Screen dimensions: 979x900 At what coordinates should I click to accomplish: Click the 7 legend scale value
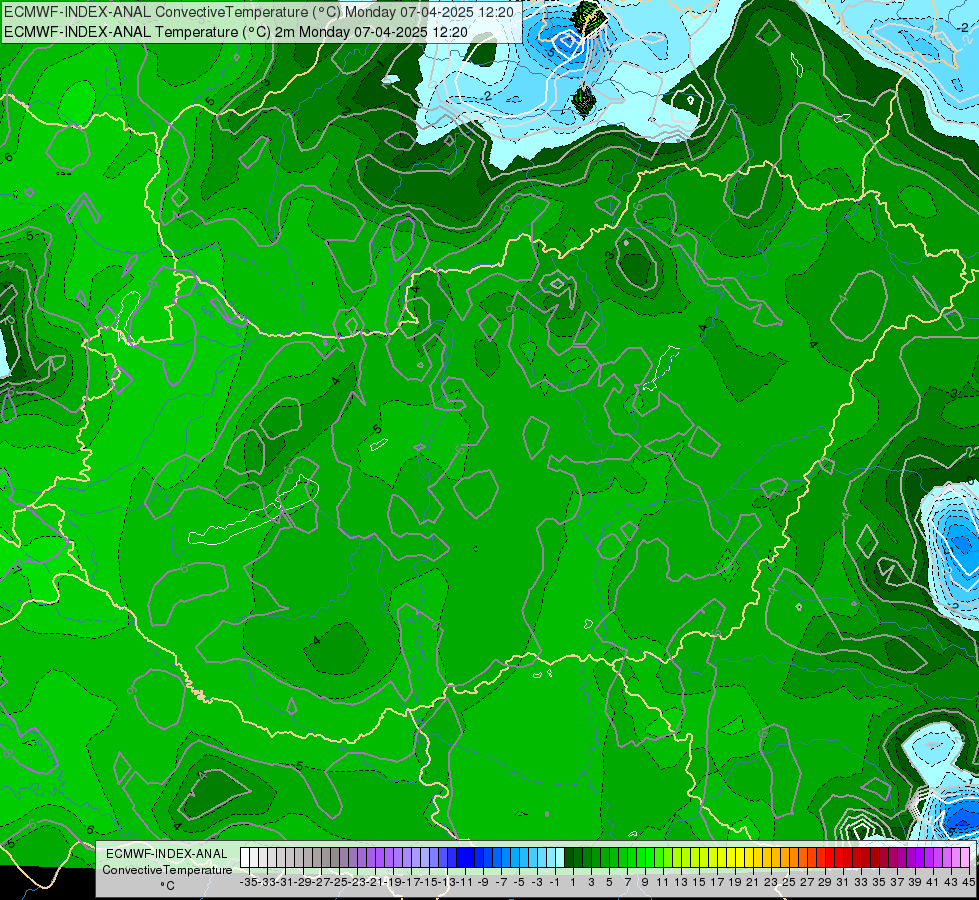pos(626,882)
